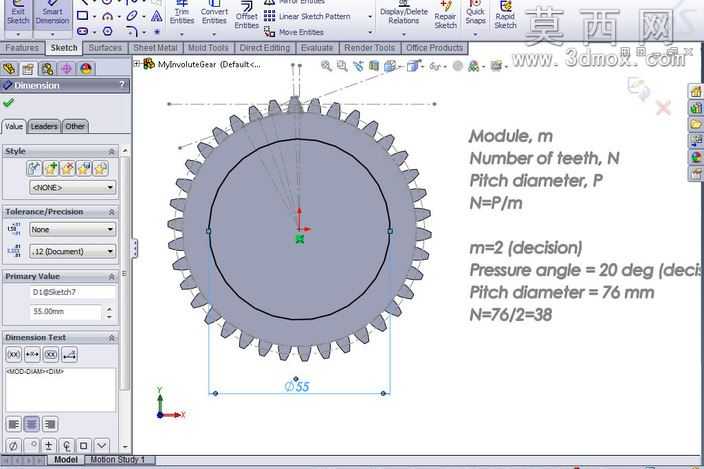Viewport: 704px width, 469px height.
Task: Switch to the Evaluate tab
Action: tap(317, 48)
